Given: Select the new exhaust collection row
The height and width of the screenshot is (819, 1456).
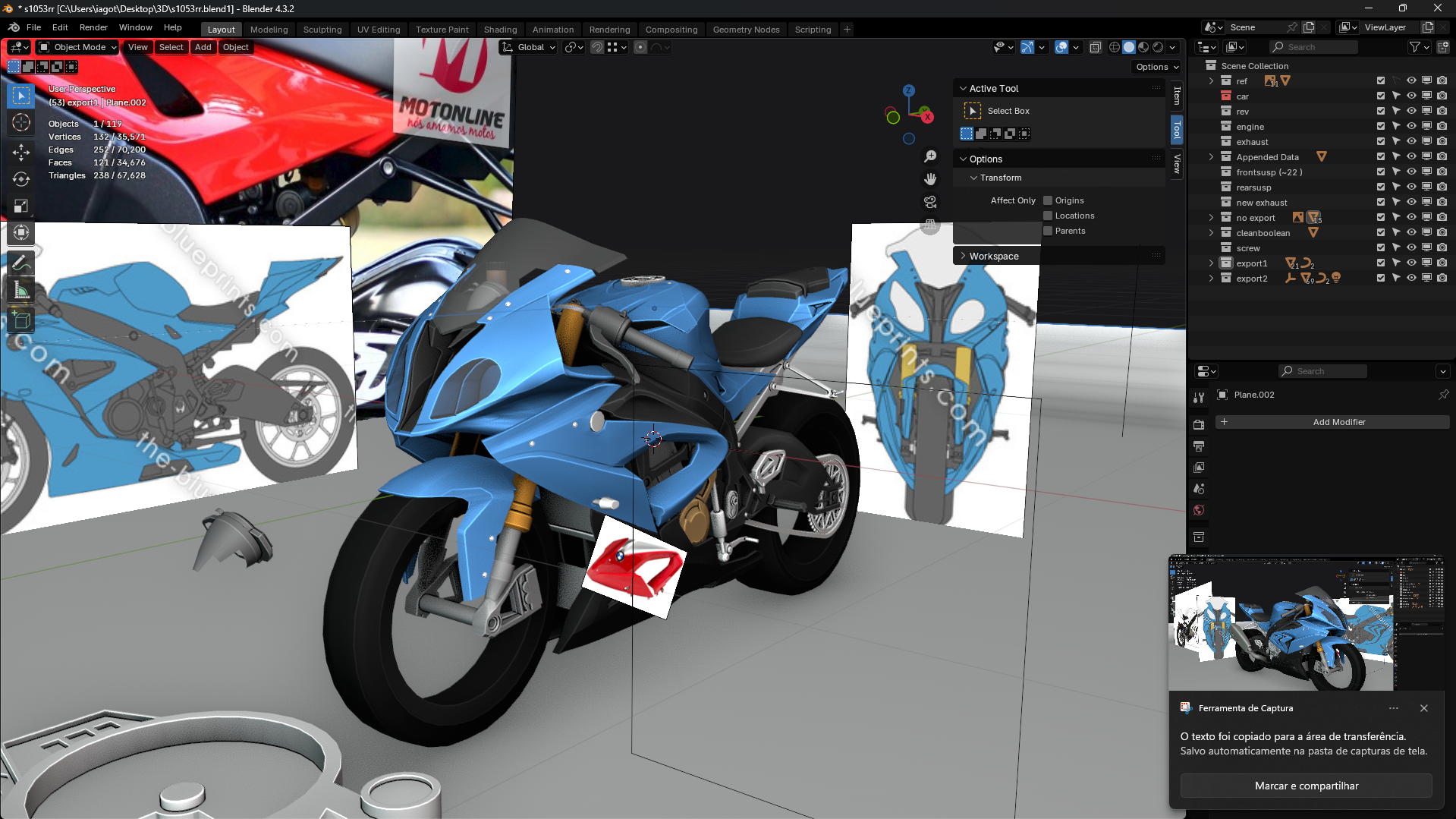Looking at the screenshot, I should click(x=1261, y=203).
